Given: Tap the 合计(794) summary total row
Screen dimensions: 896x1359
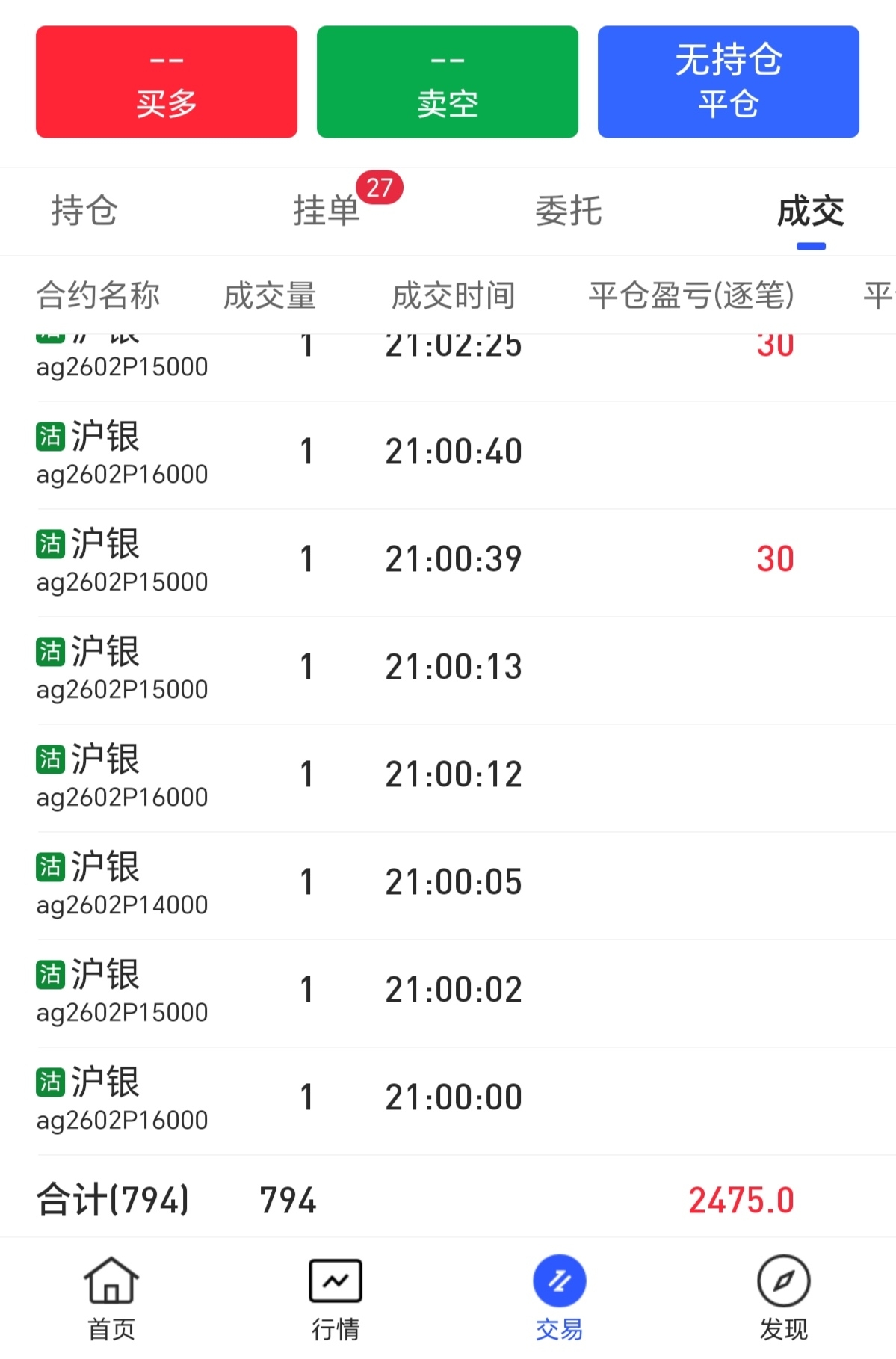Looking at the screenshot, I should click(x=448, y=1200).
